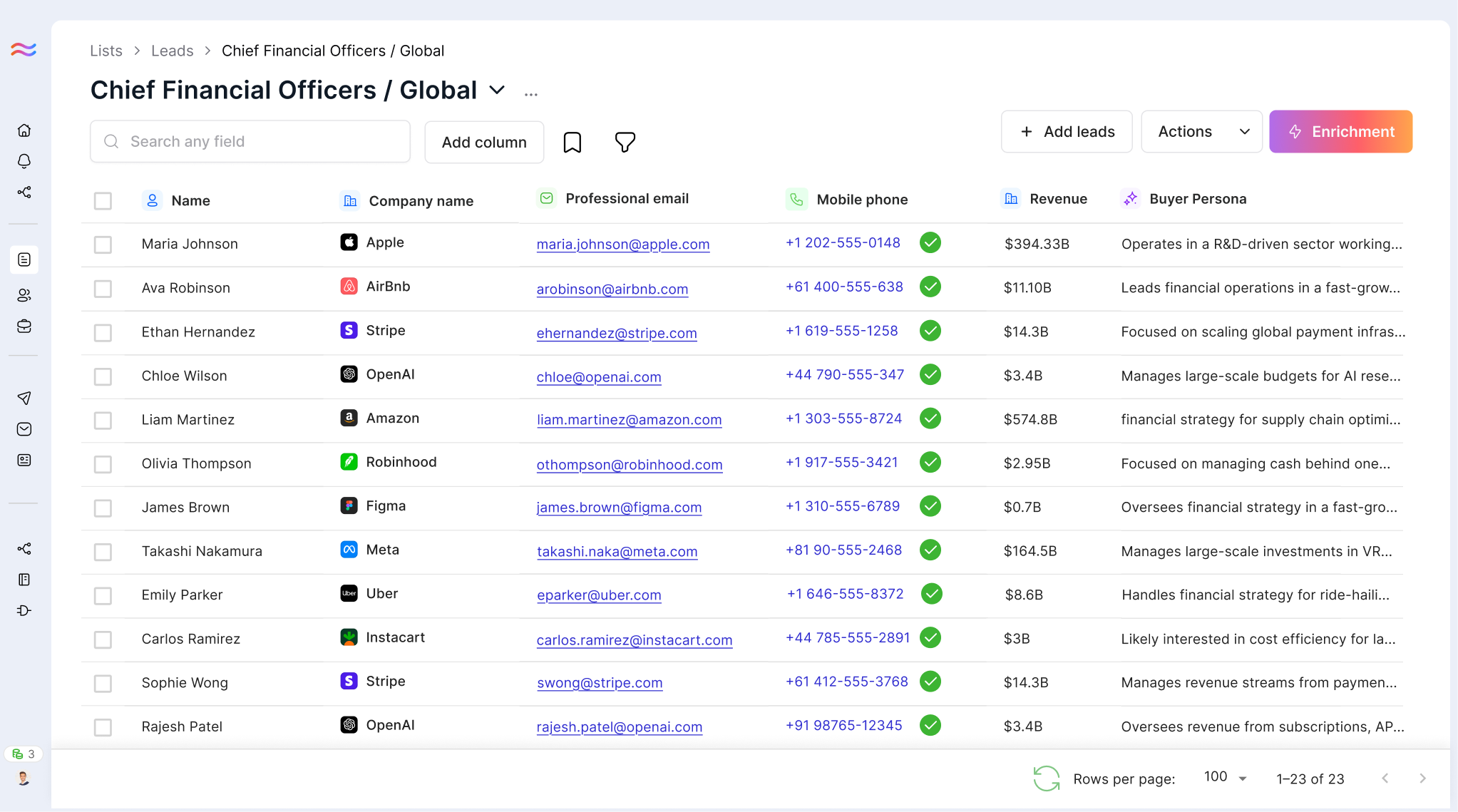Open the three-dots menu beside list title
The height and width of the screenshot is (812, 1458).
point(531,94)
